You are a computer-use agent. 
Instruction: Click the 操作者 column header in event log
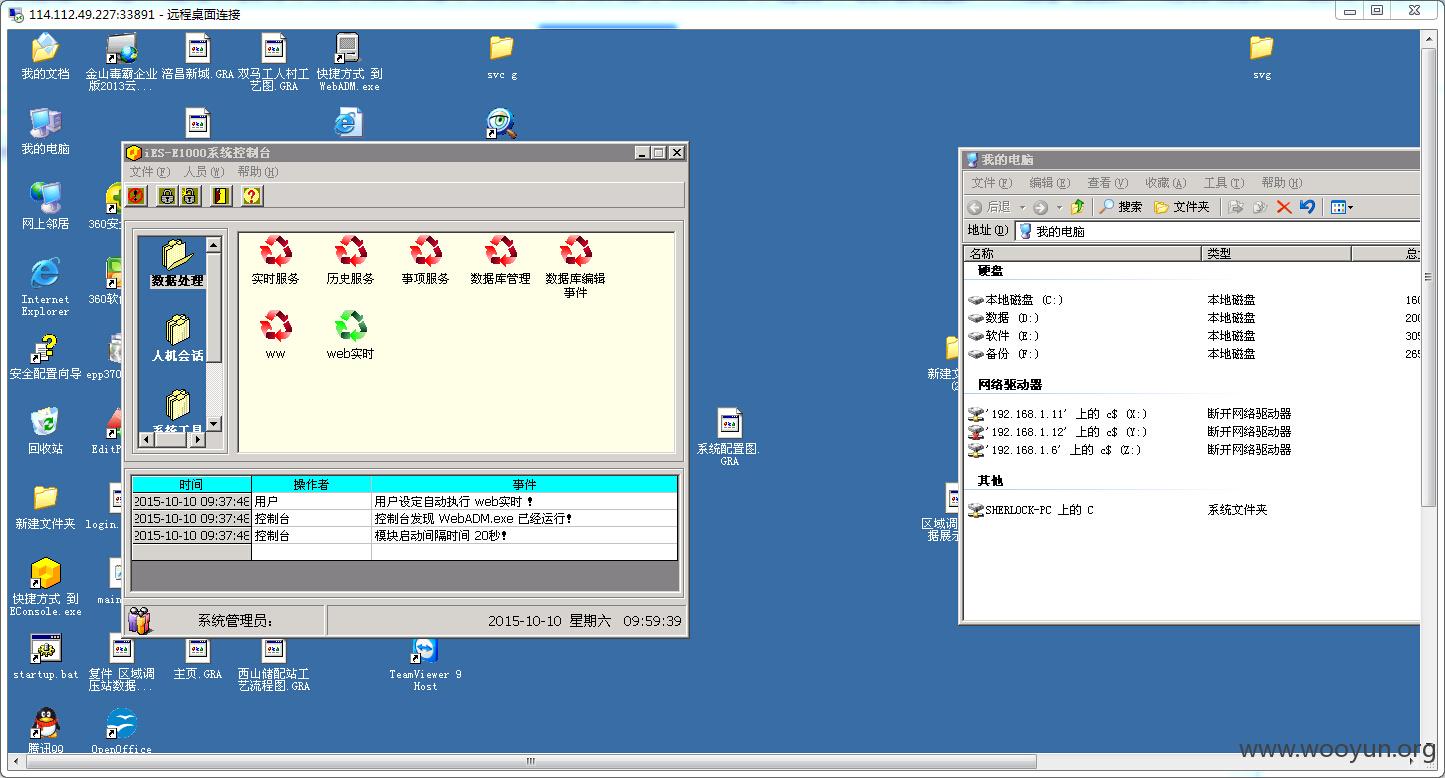coord(311,484)
